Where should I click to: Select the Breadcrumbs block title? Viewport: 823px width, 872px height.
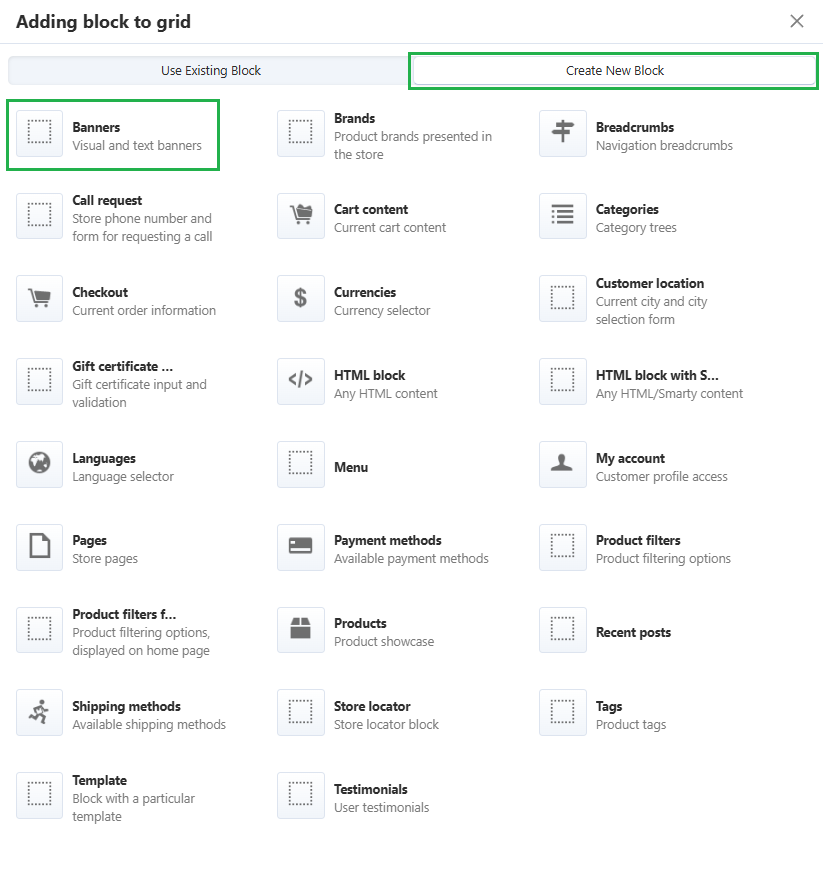pyautogui.click(x=635, y=127)
